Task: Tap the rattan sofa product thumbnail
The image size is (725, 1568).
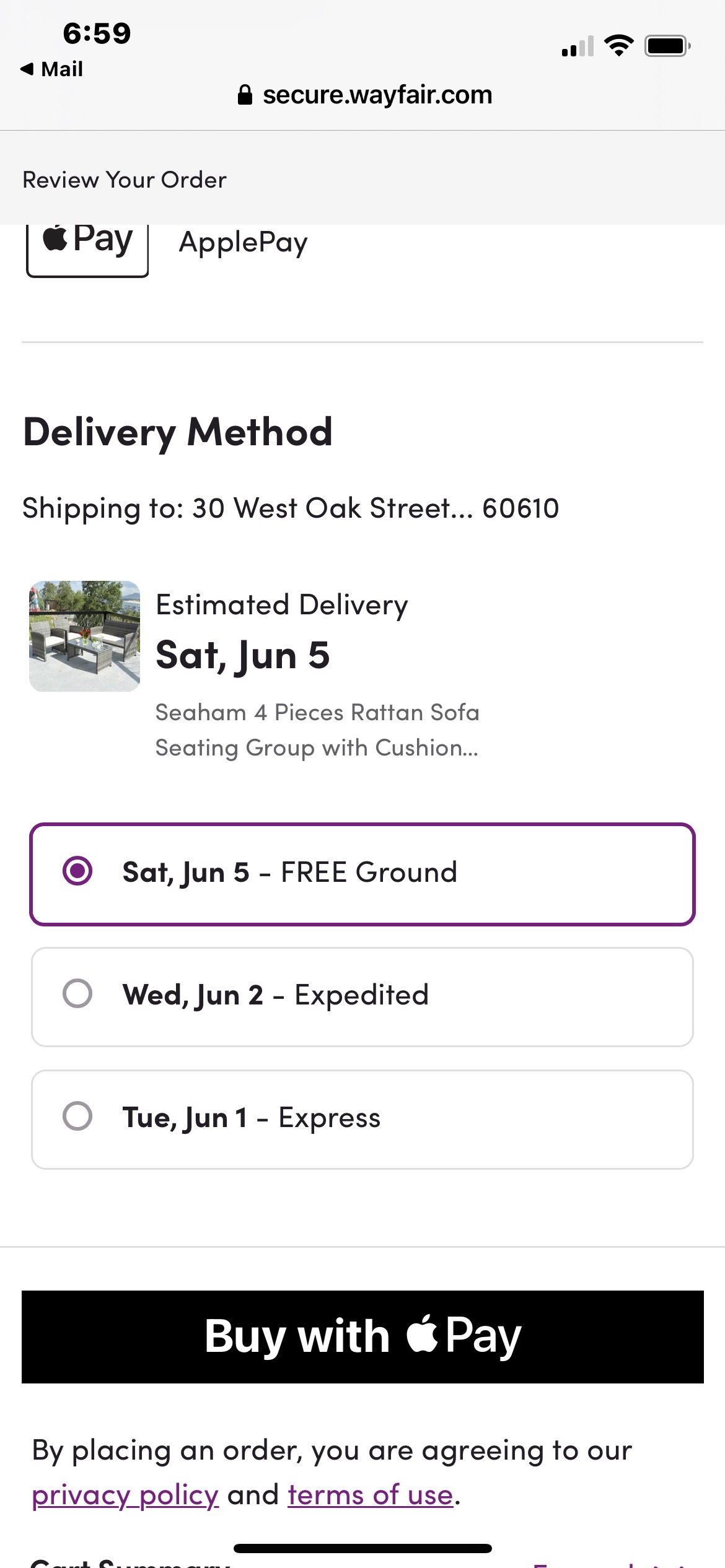Action: (x=85, y=636)
